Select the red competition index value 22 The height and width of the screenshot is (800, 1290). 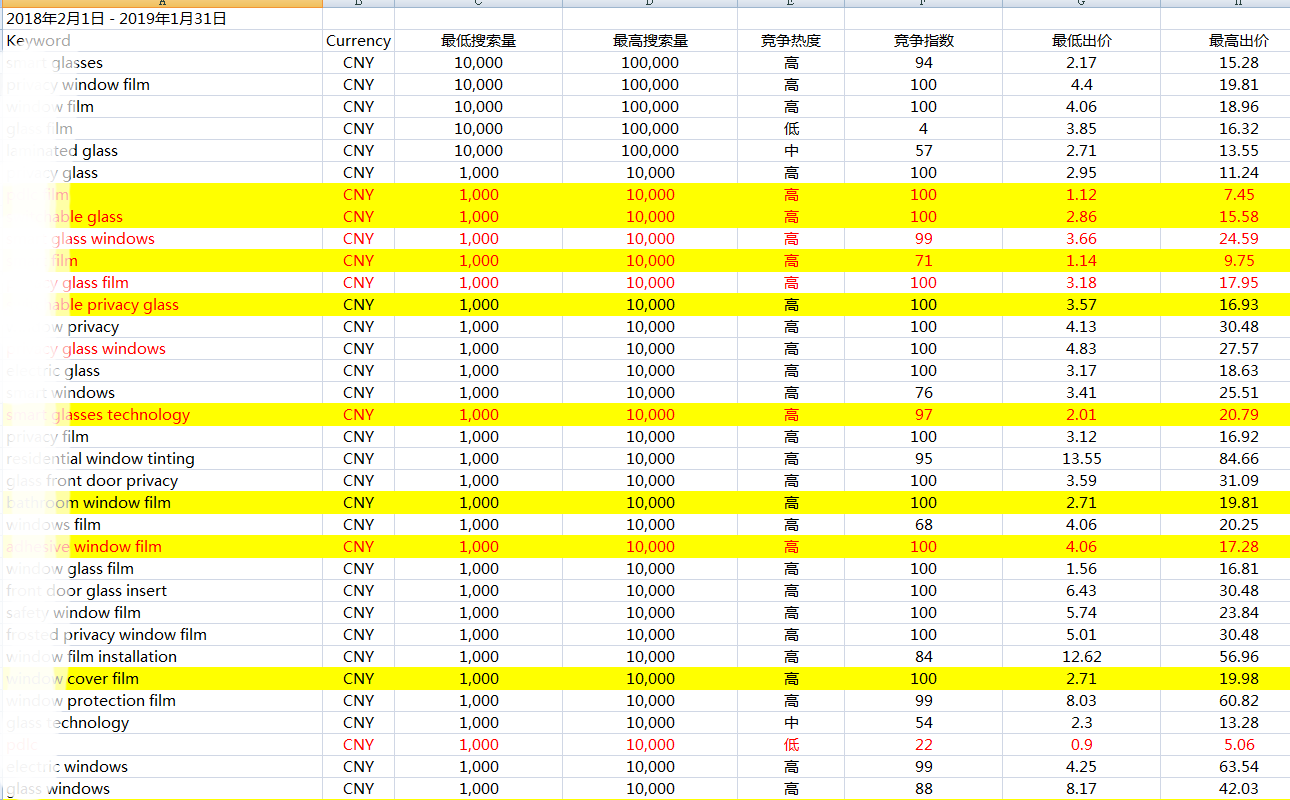(923, 745)
